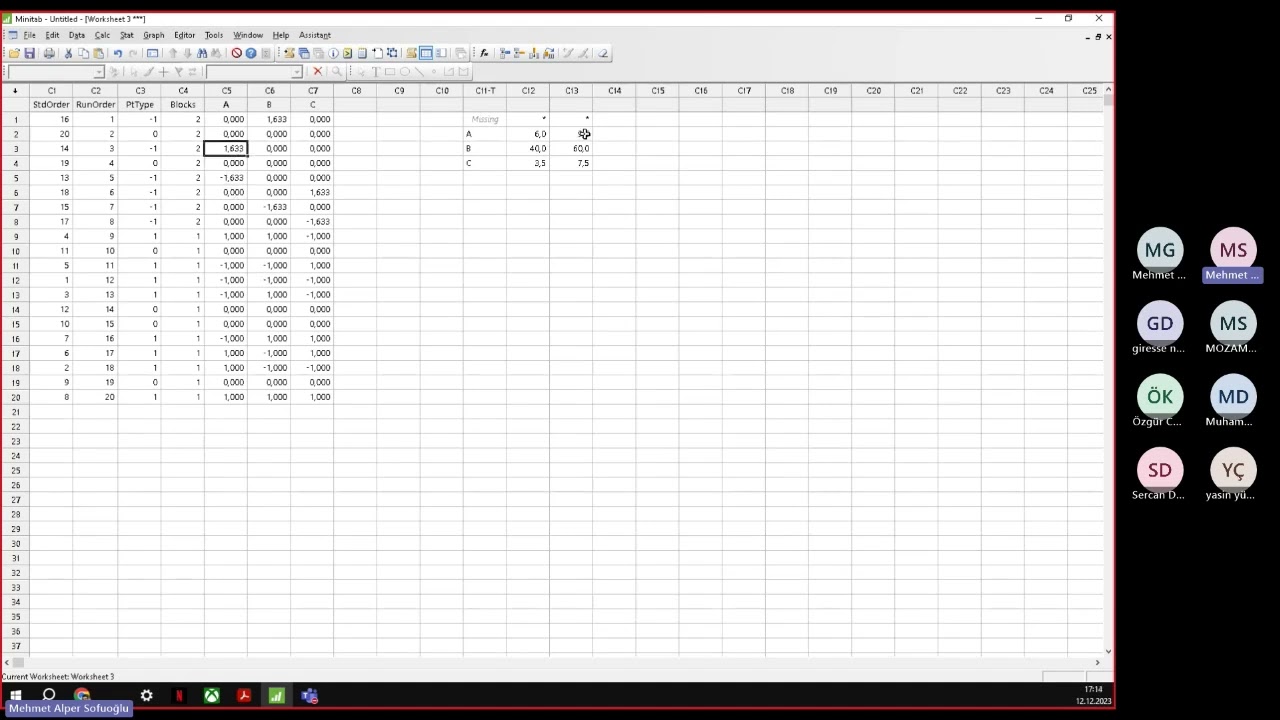Show Info icon with letter i
This screenshot has height=720, width=1280.
333,53
